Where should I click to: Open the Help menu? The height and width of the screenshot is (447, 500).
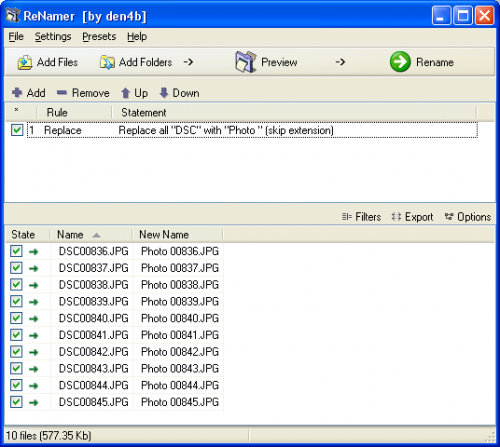(137, 36)
